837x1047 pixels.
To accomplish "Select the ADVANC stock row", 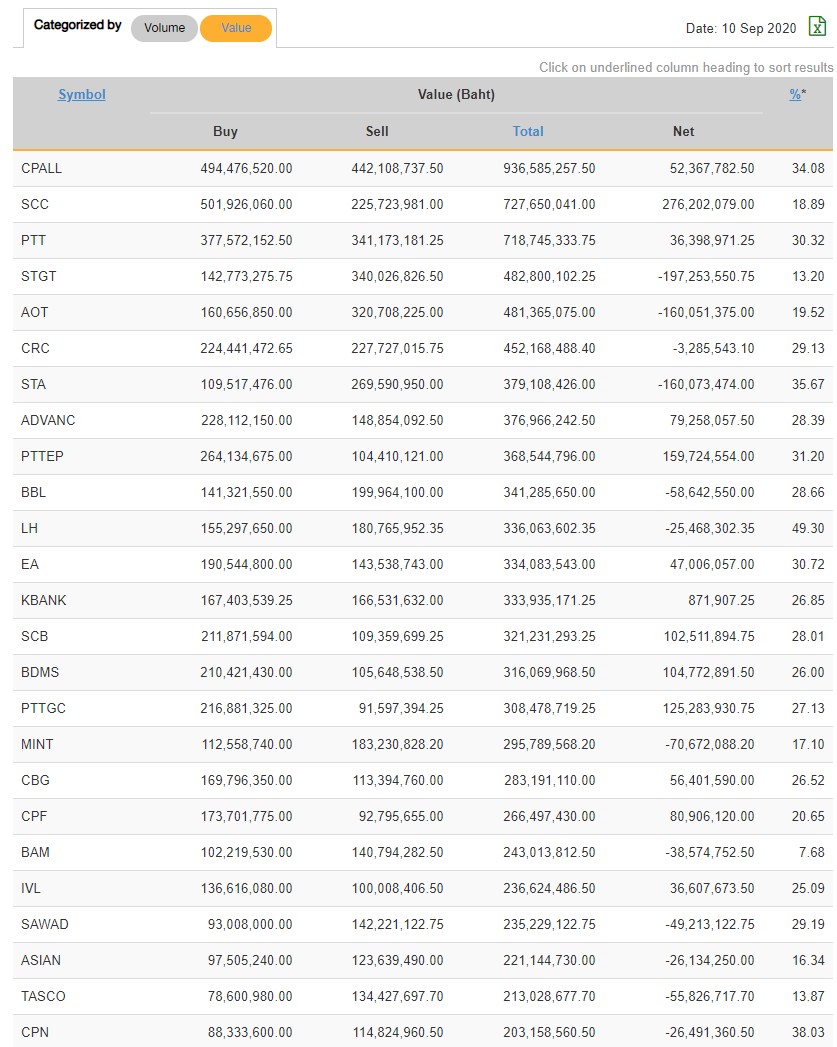I will [x=48, y=420].
